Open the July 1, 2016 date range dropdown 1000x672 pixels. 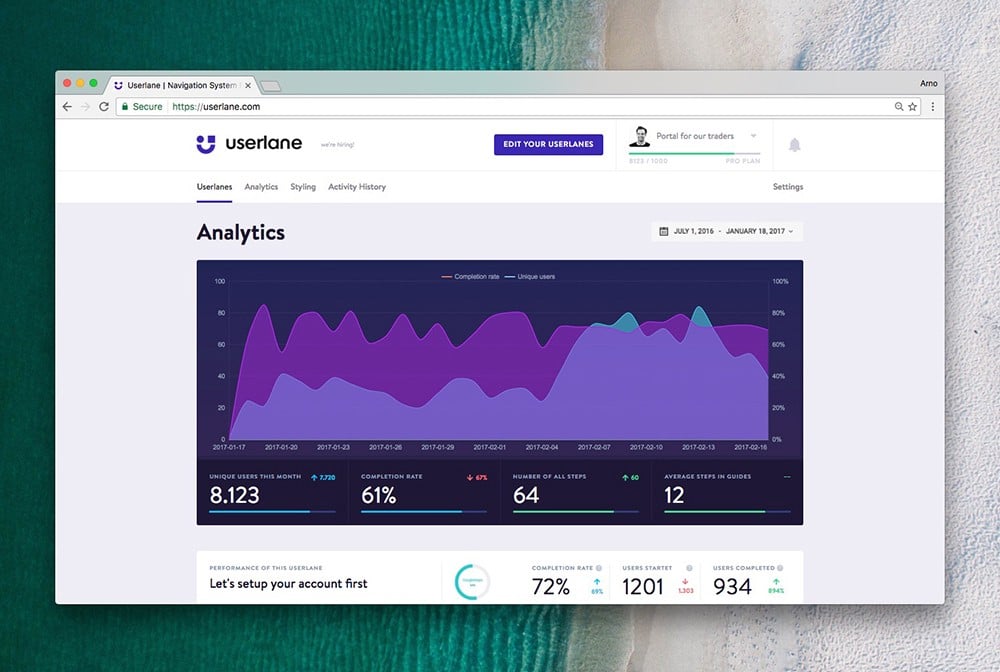(727, 231)
